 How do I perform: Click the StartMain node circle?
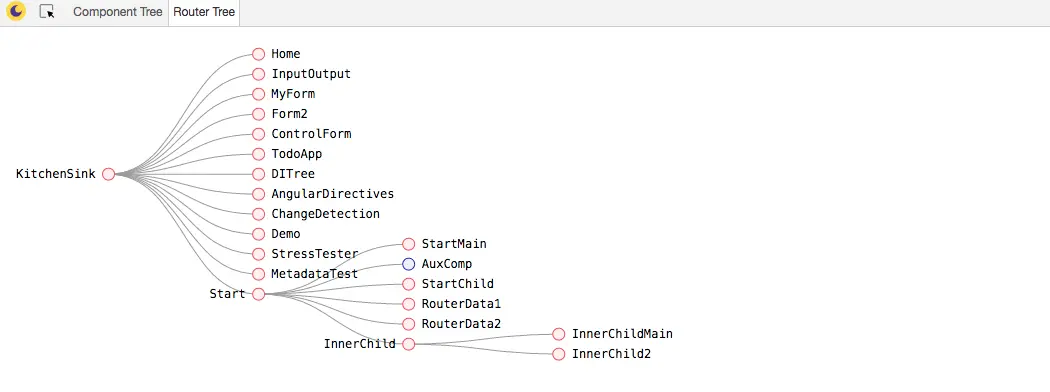click(408, 244)
